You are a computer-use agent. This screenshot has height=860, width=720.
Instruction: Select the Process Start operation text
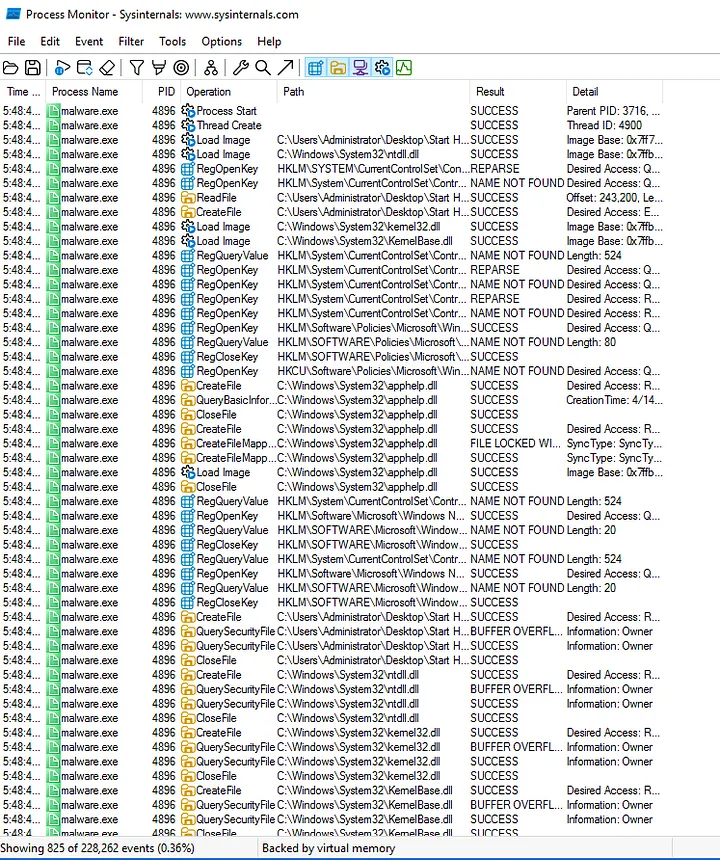(x=226, y=111)
